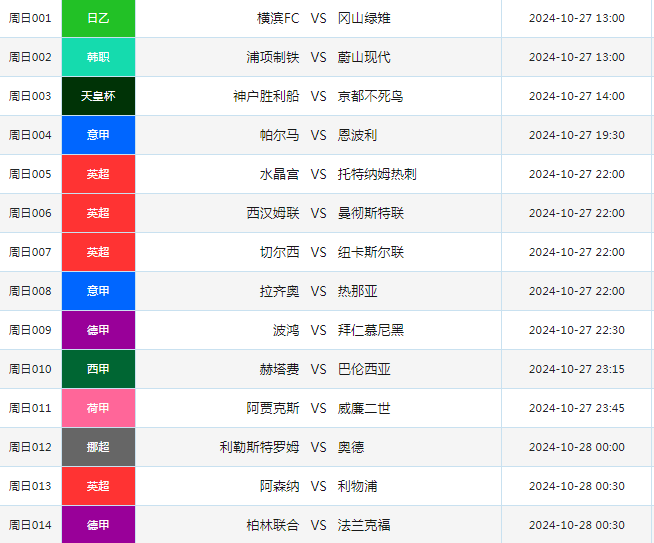Click the 西甲 league badge

coord(98,369)
